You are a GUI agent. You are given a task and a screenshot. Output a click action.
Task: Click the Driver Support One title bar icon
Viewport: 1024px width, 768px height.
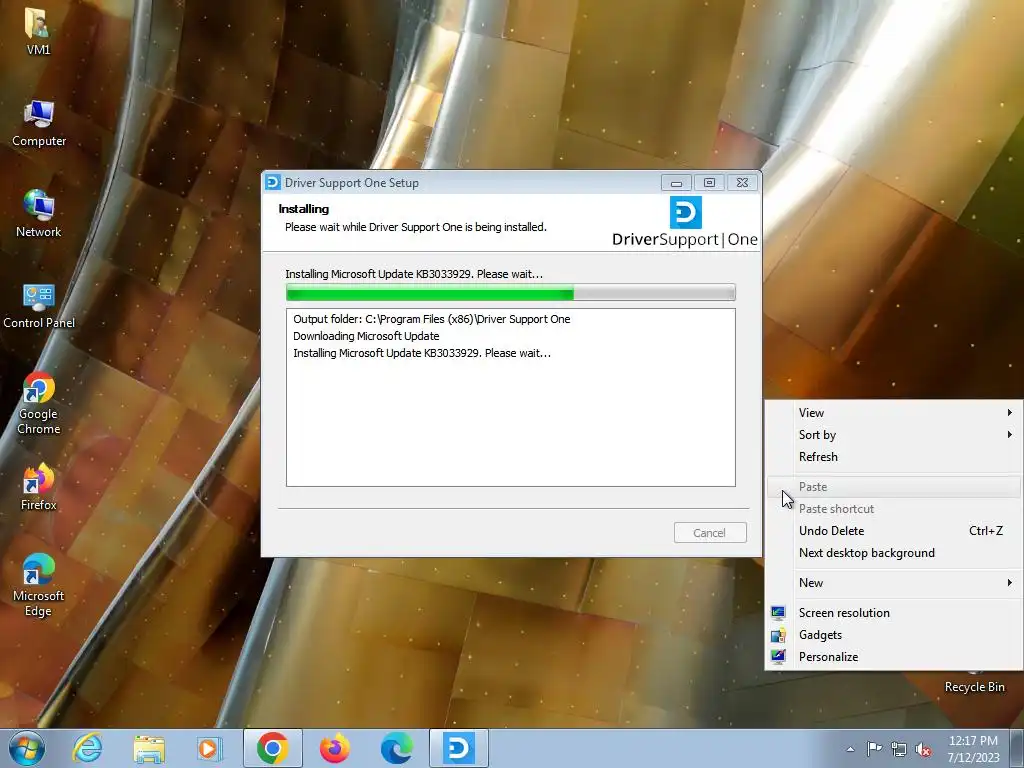273,182
